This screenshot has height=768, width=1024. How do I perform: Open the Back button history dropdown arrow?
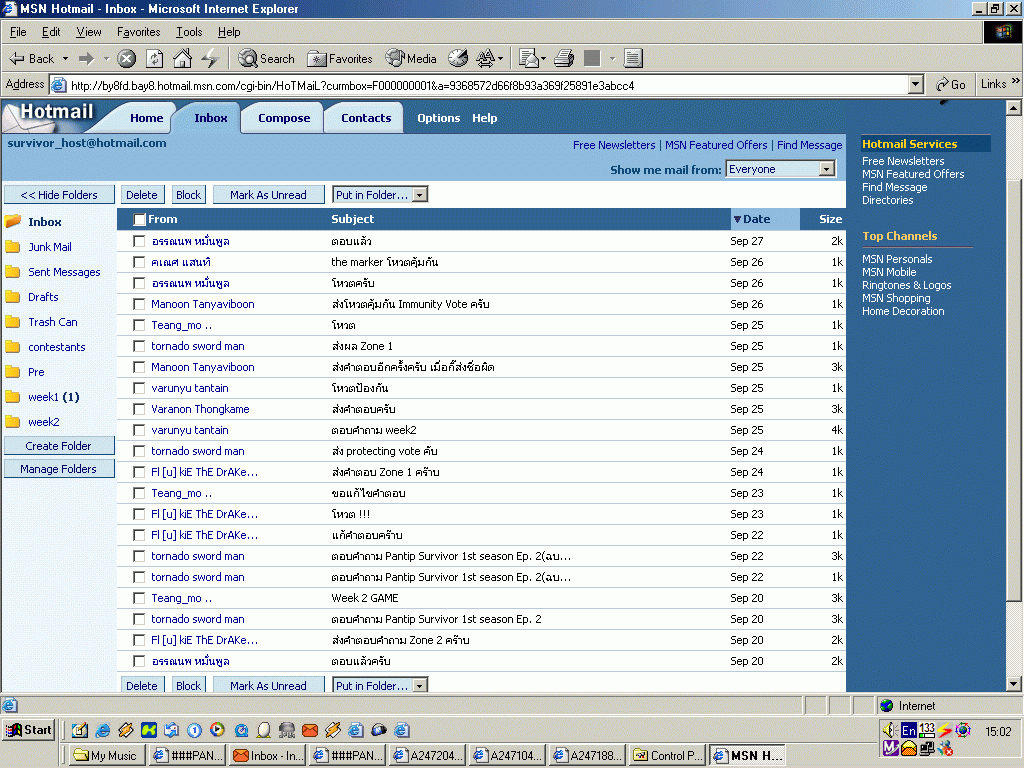tap(65, 59)
